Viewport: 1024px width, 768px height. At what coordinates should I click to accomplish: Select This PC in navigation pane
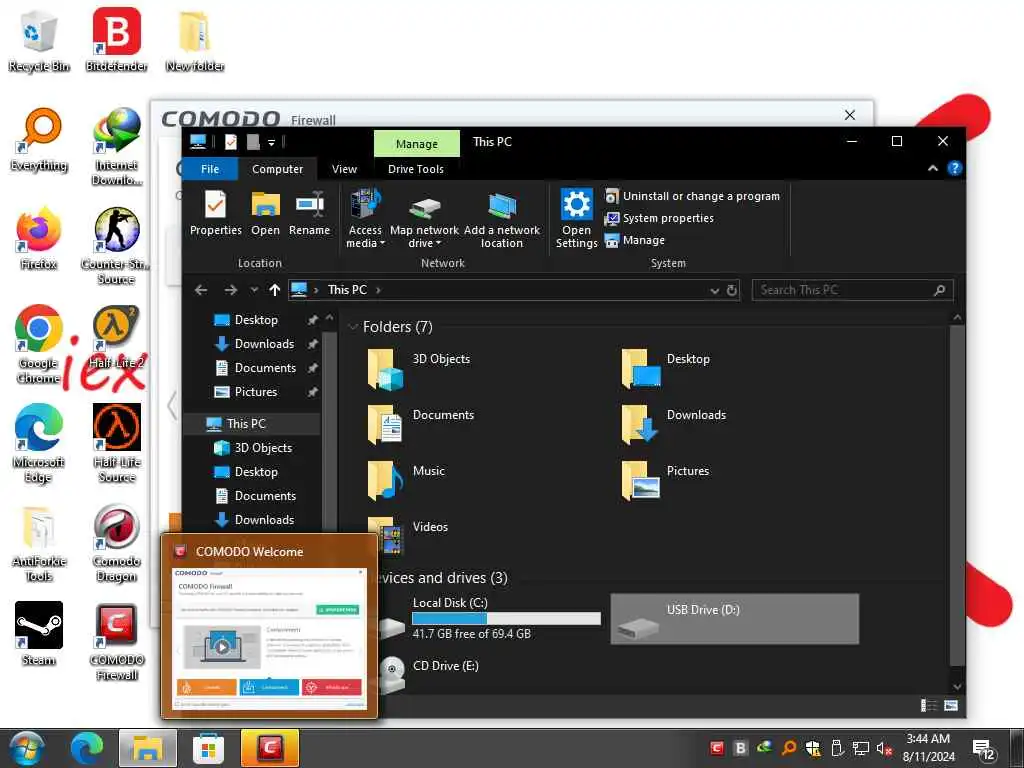click(246, 424)
